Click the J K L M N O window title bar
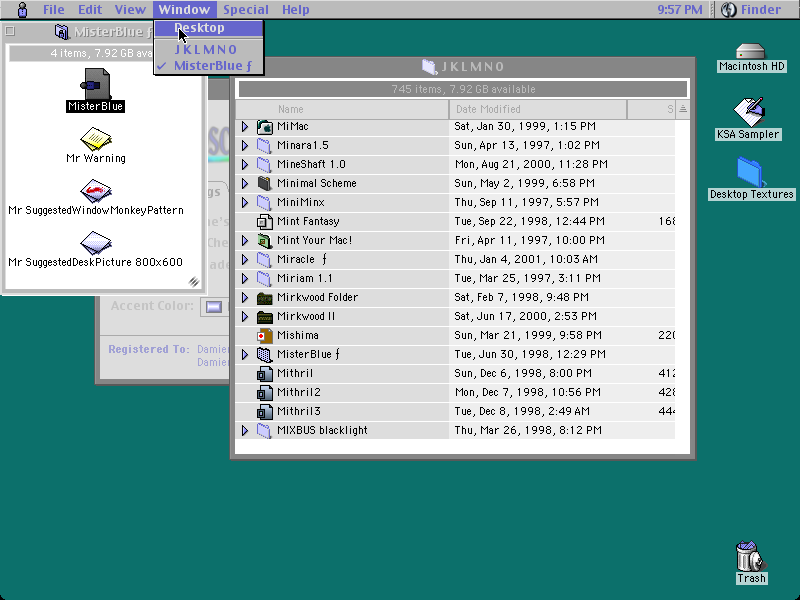This screenshot has height=600, width=800. tap(463, 66)
